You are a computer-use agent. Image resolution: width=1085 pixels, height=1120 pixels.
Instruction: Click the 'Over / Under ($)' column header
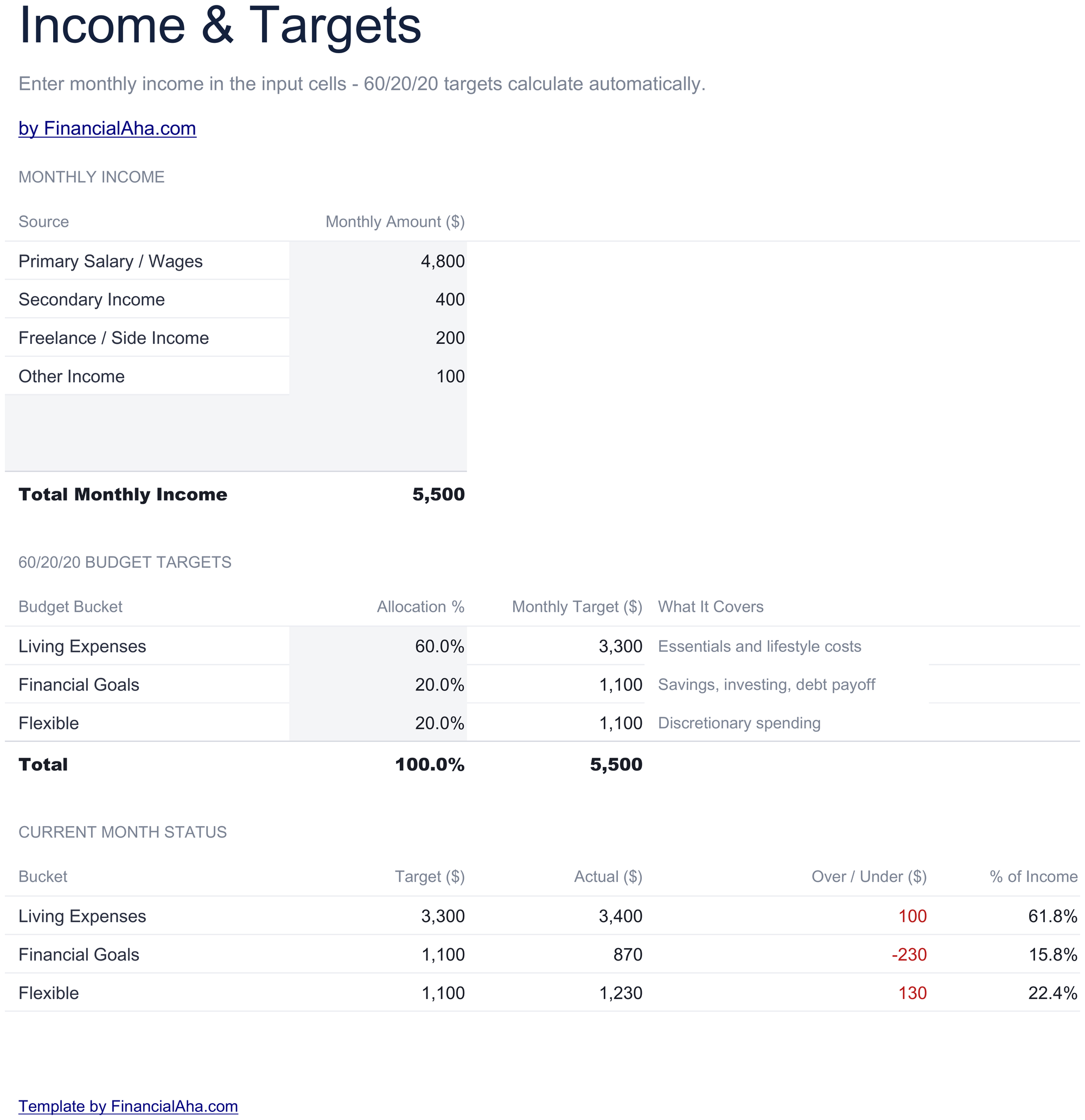[x=869, y=876]
